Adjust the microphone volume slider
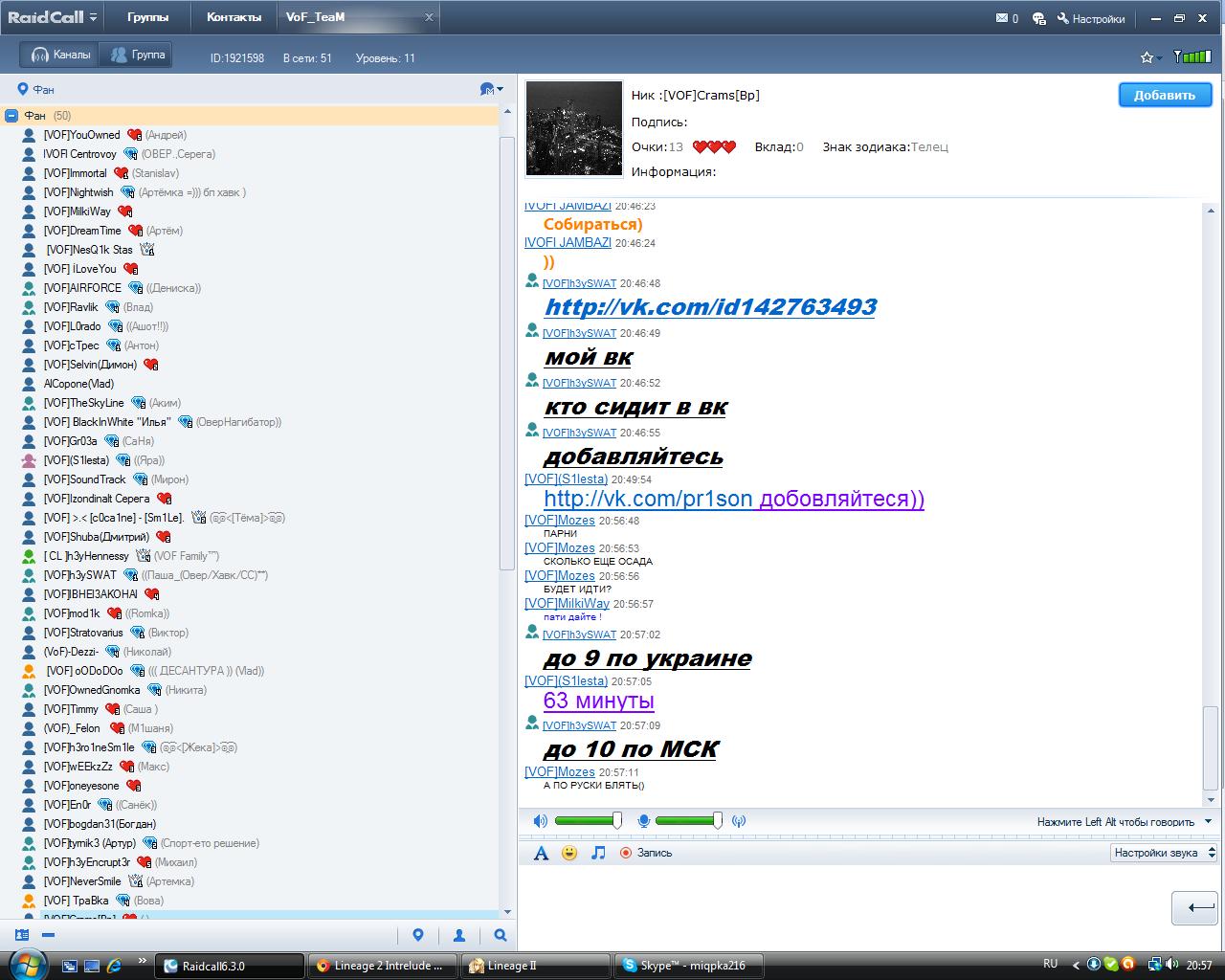1225x980 pixels. pyautogui.click(x=689, y=820)
